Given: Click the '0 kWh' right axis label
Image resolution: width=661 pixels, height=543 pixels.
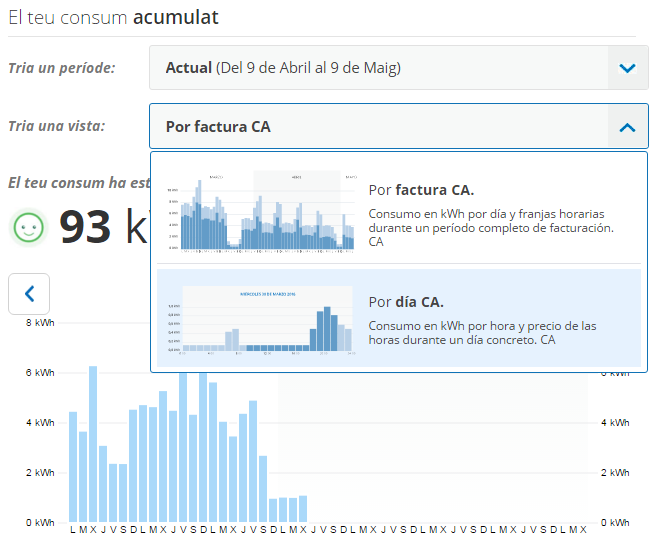Looking at the screenshot, I should [x=614, y=522].
